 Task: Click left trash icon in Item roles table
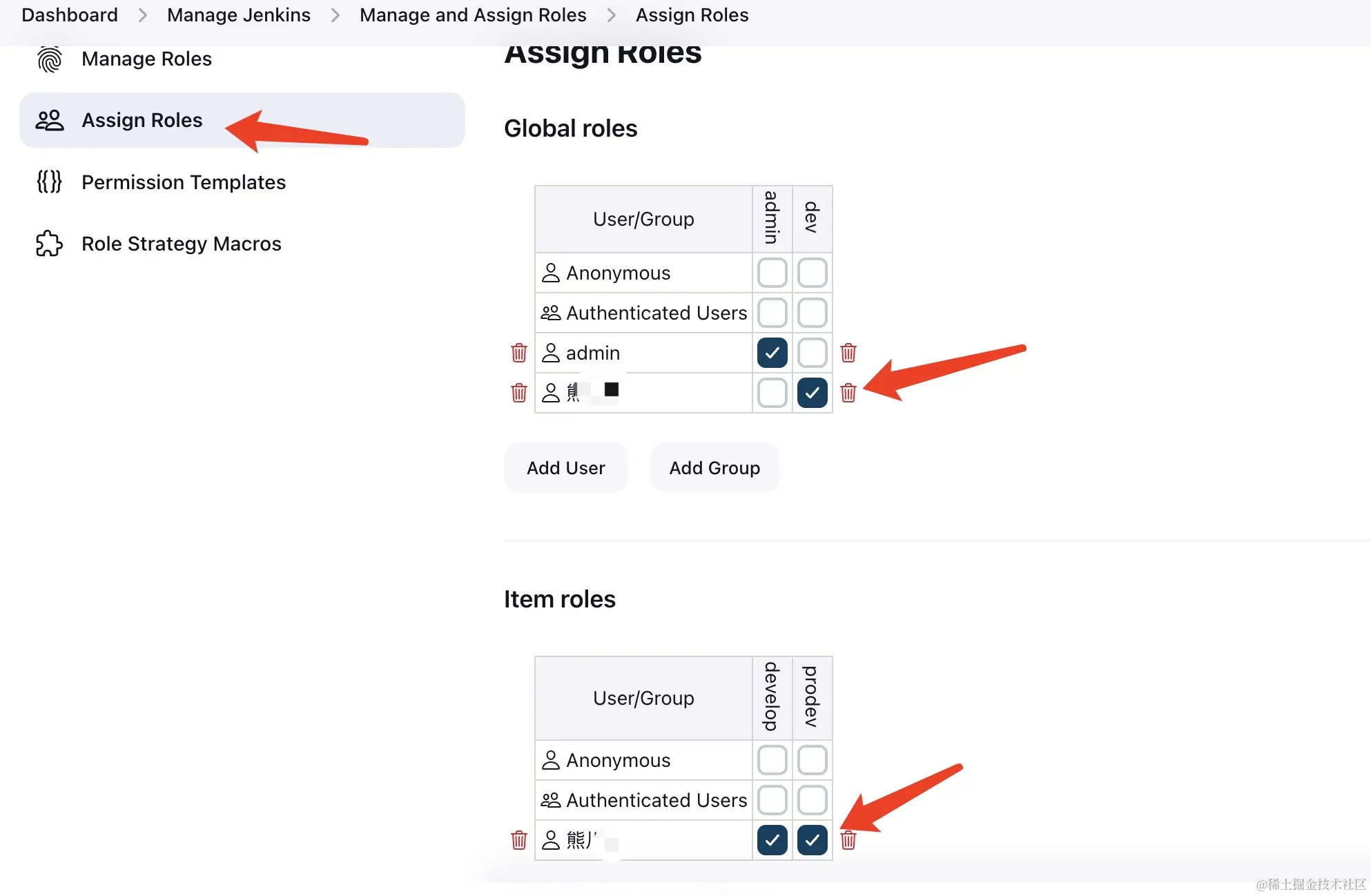click(x=519, y=840)
